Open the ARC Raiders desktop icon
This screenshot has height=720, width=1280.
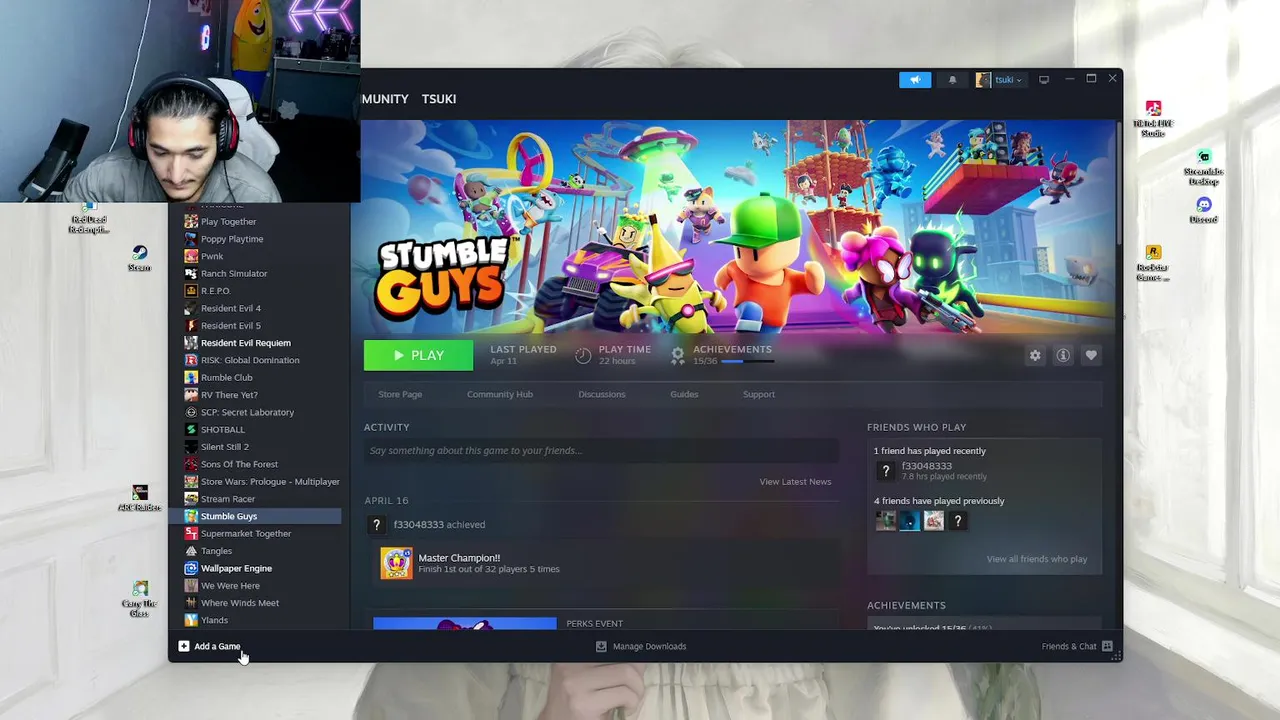tap(139, 498)
